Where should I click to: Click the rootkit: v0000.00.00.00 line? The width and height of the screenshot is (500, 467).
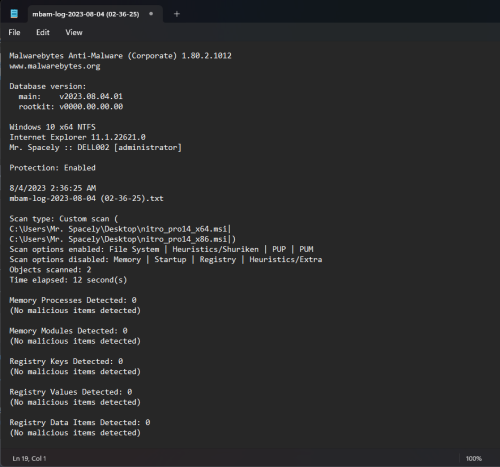(71, 107)
